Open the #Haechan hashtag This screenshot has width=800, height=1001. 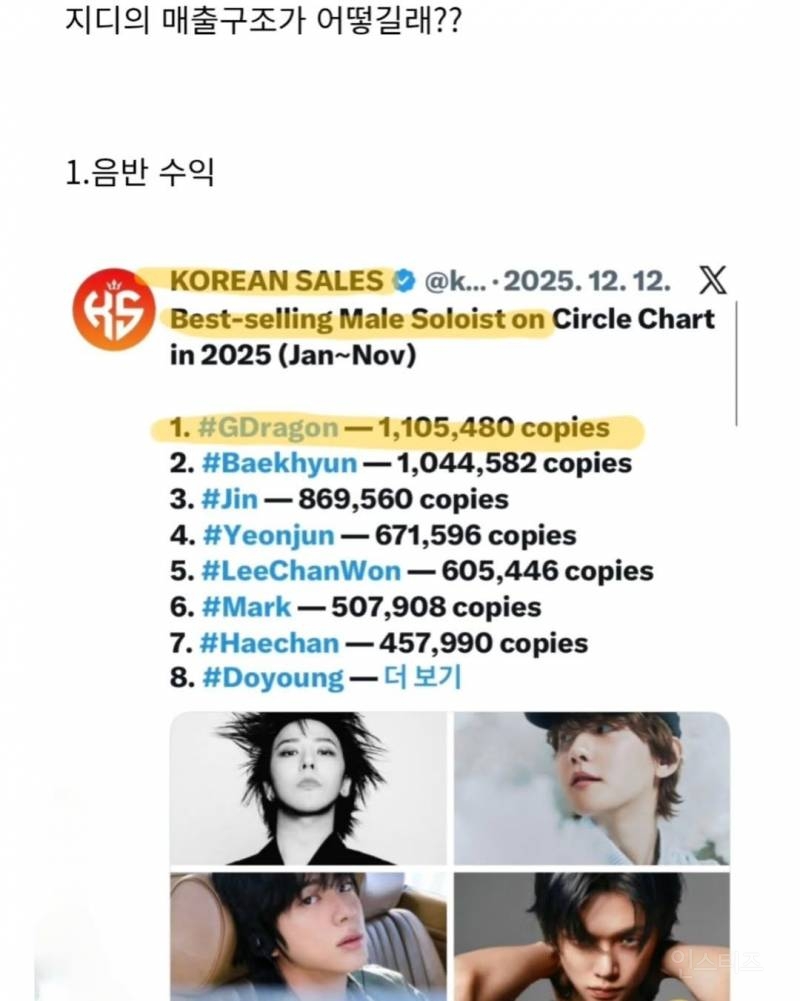tap(268, 642)
